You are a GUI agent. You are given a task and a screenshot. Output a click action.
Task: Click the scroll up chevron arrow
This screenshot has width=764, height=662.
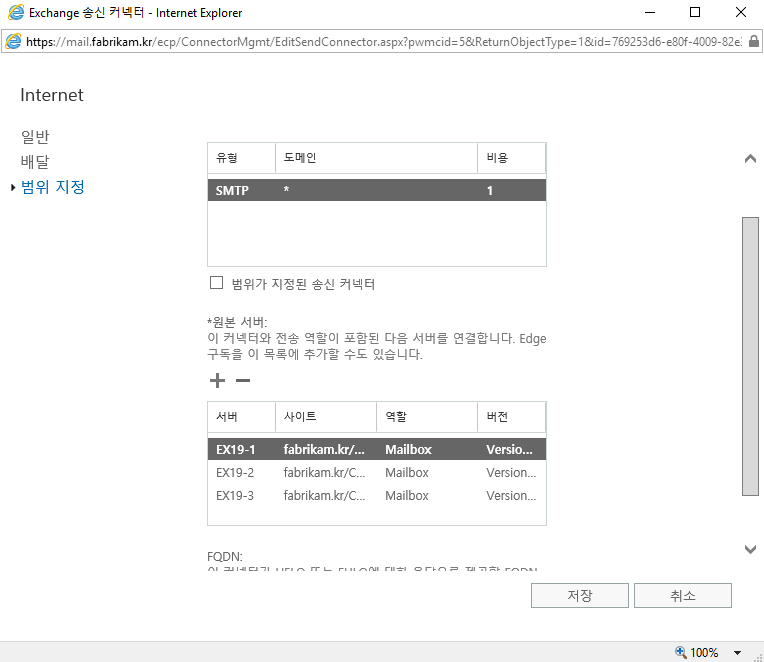(x=750, y=158)
